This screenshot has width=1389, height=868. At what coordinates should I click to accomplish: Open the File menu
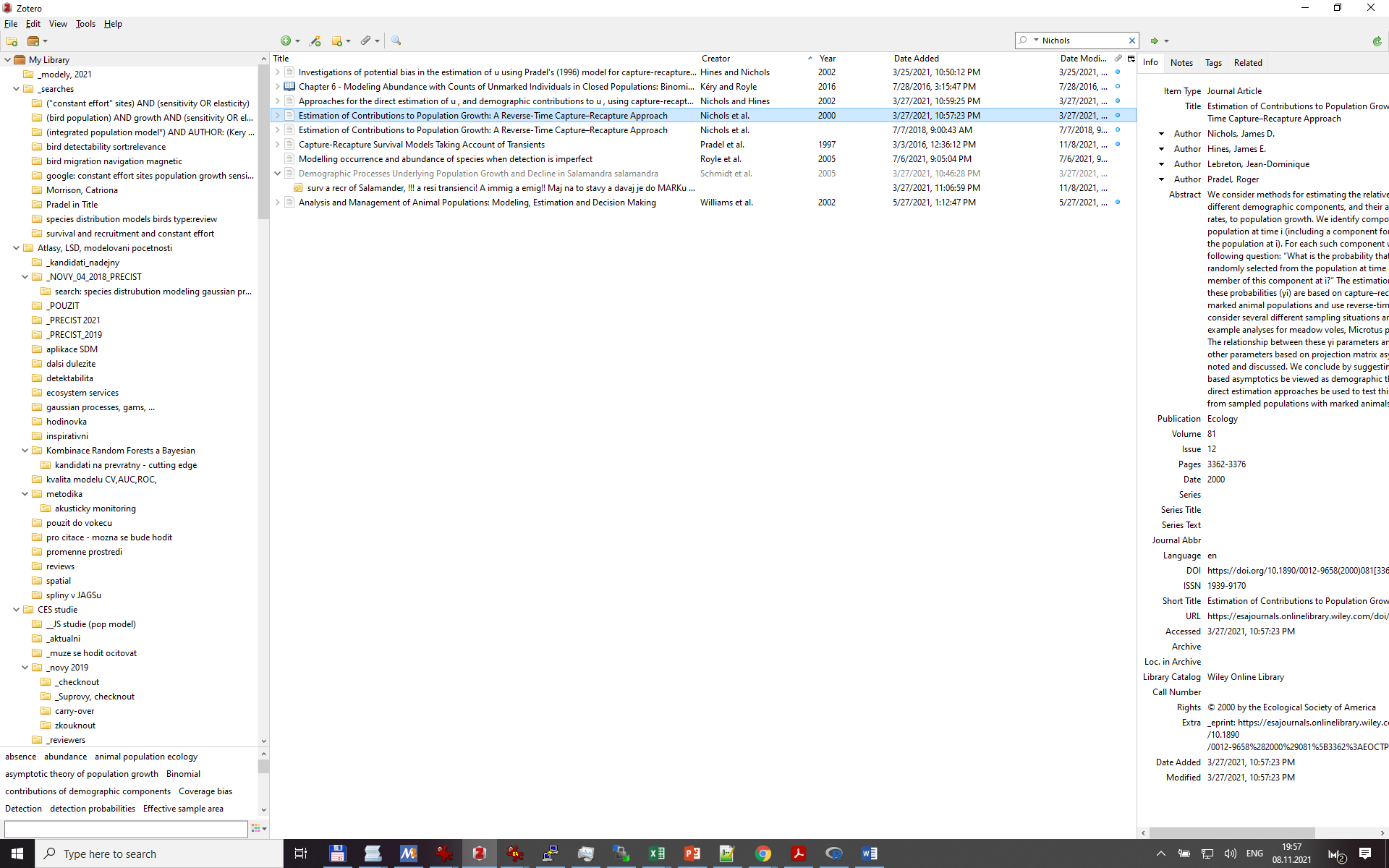[11, 24]
